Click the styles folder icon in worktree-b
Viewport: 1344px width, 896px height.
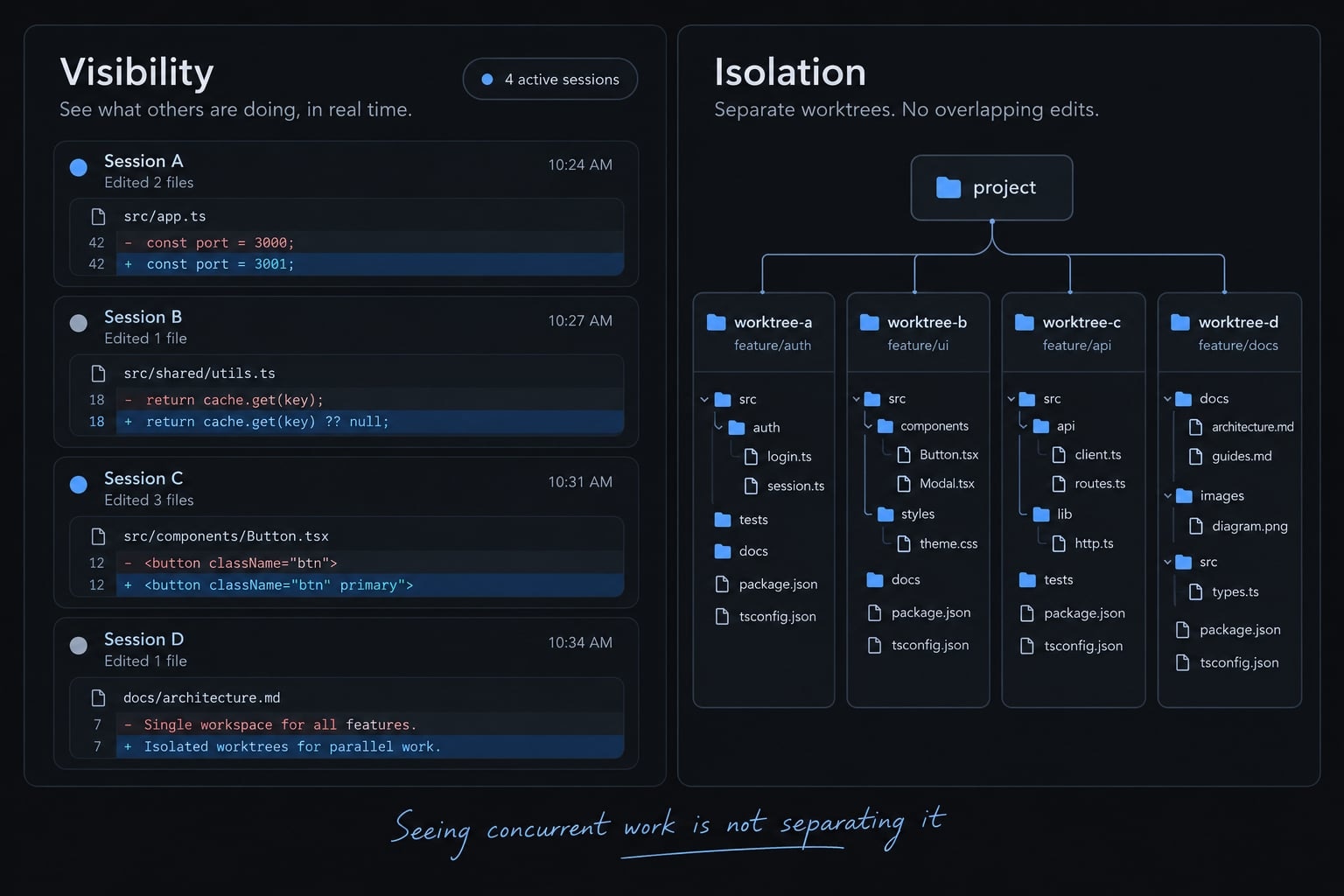click(x=885, y=514)
